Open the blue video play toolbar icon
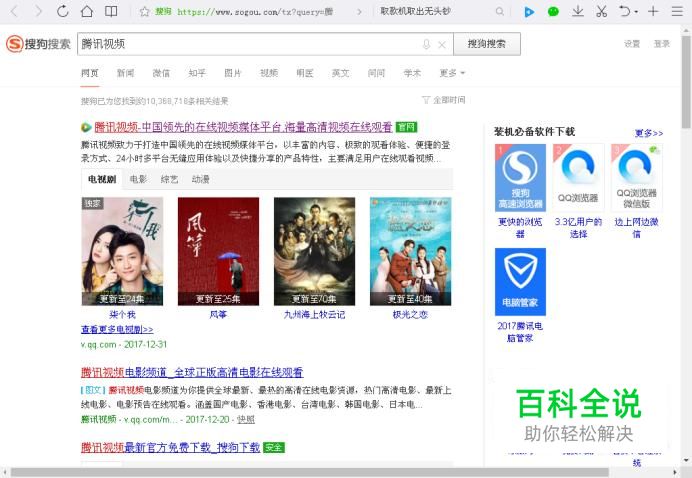This screenshot has height=478, width=692. pos(529,11)
